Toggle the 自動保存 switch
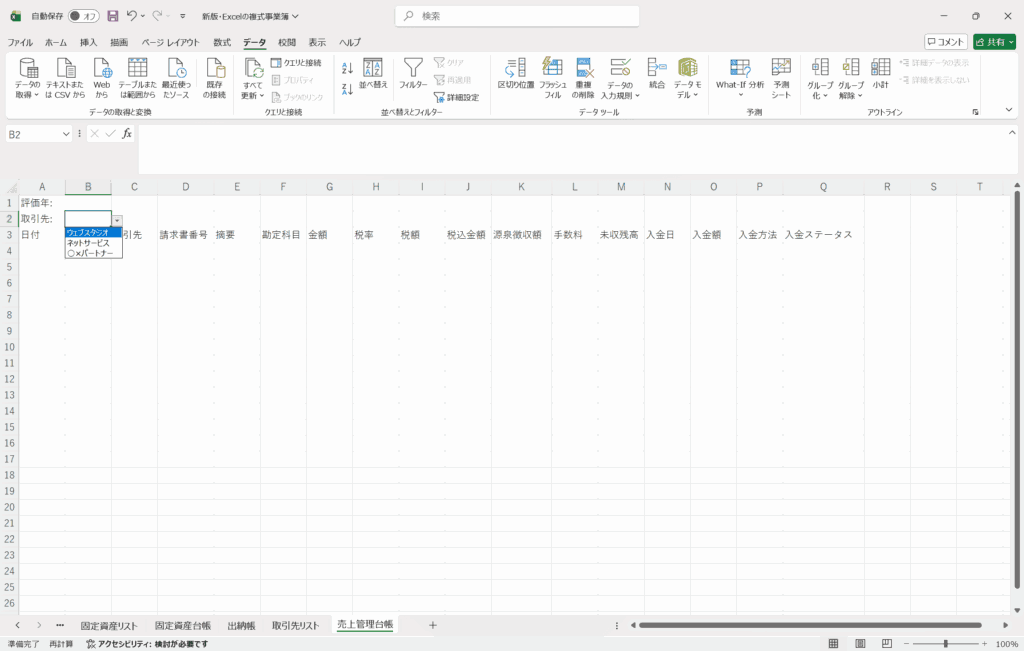The image size is (1024, 651). [x=84, y=16]
